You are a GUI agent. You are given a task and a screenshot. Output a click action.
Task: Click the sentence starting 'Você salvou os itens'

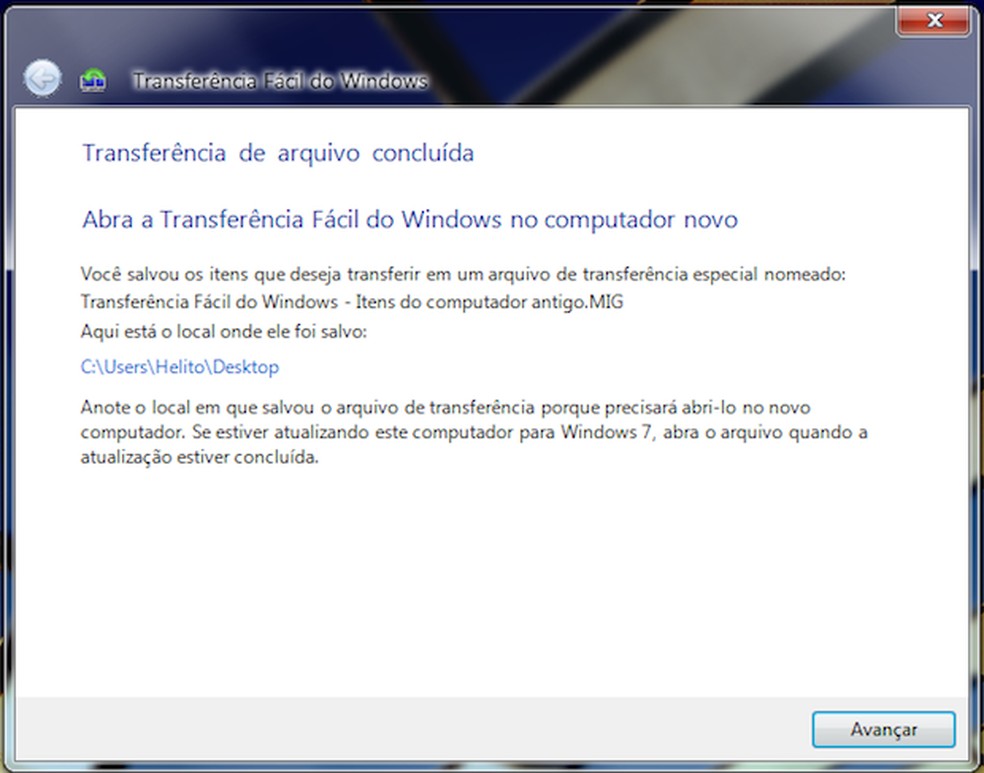point(463,274)
